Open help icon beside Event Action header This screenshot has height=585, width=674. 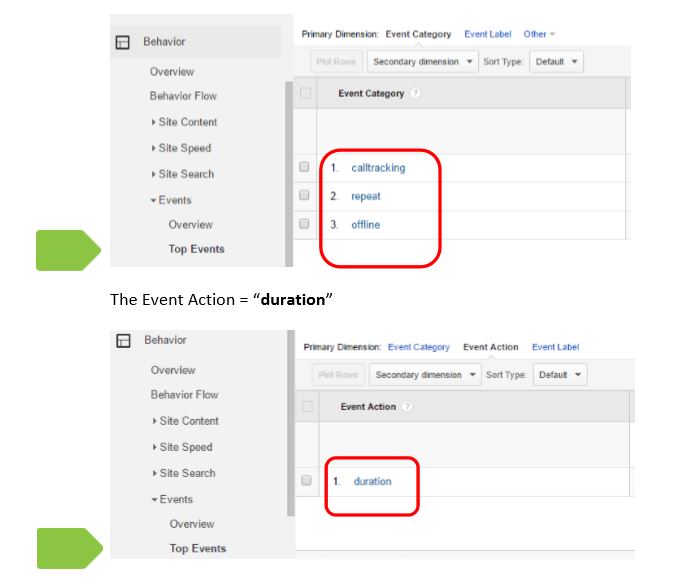coord(407,406)
